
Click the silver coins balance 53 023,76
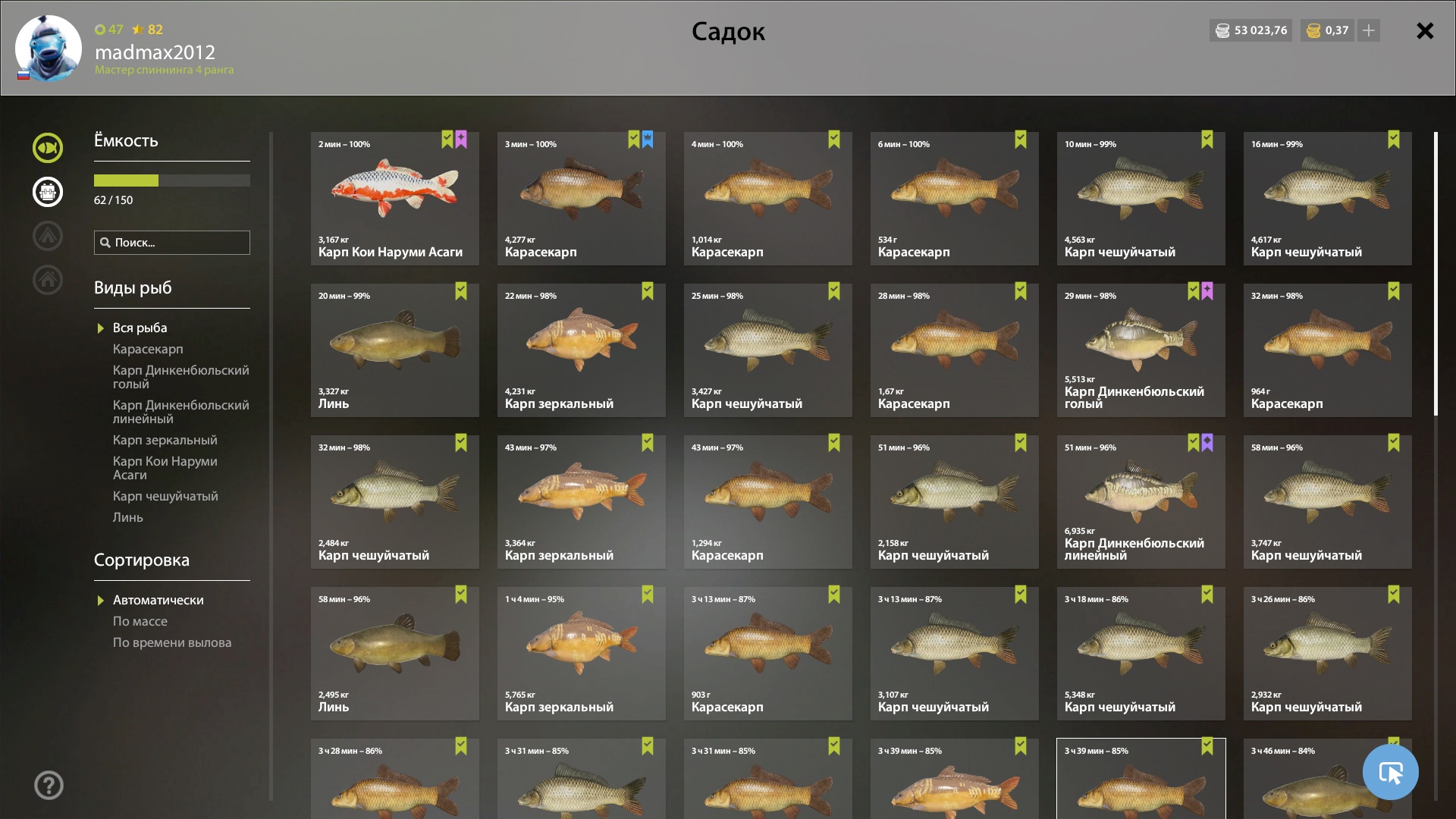point(1251,30)
